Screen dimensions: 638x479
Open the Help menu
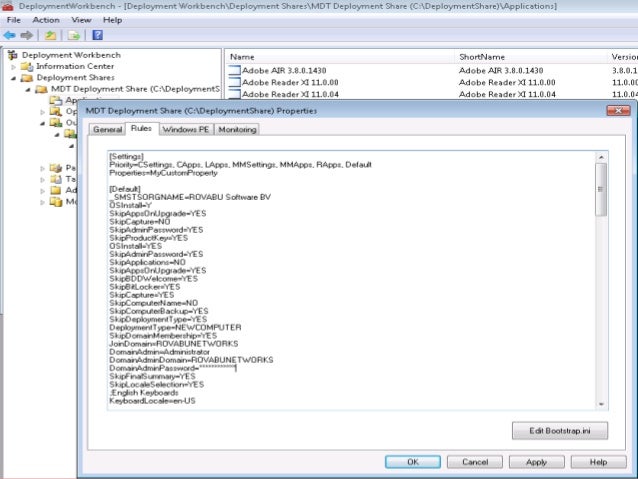pyautogui.click(x=112, y=20)
